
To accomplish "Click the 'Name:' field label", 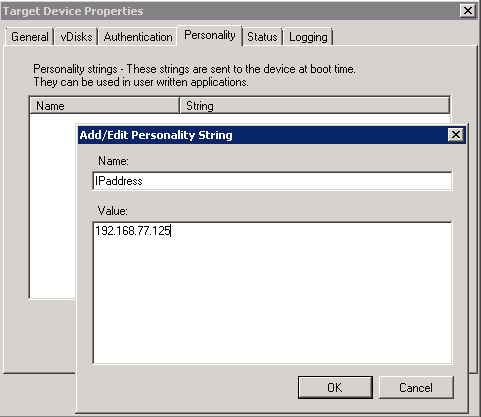I will (x=113, y=161).
